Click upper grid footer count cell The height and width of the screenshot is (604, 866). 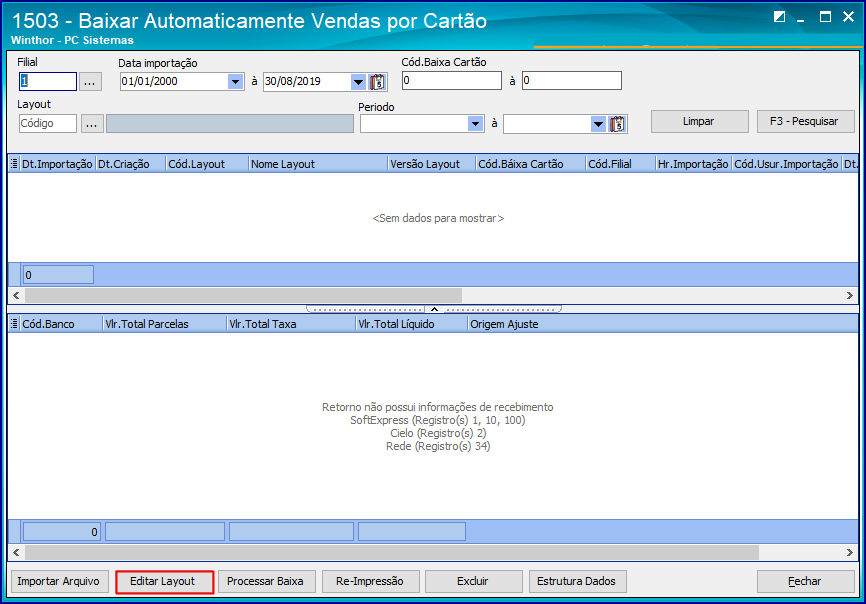(x=58, y=275)
